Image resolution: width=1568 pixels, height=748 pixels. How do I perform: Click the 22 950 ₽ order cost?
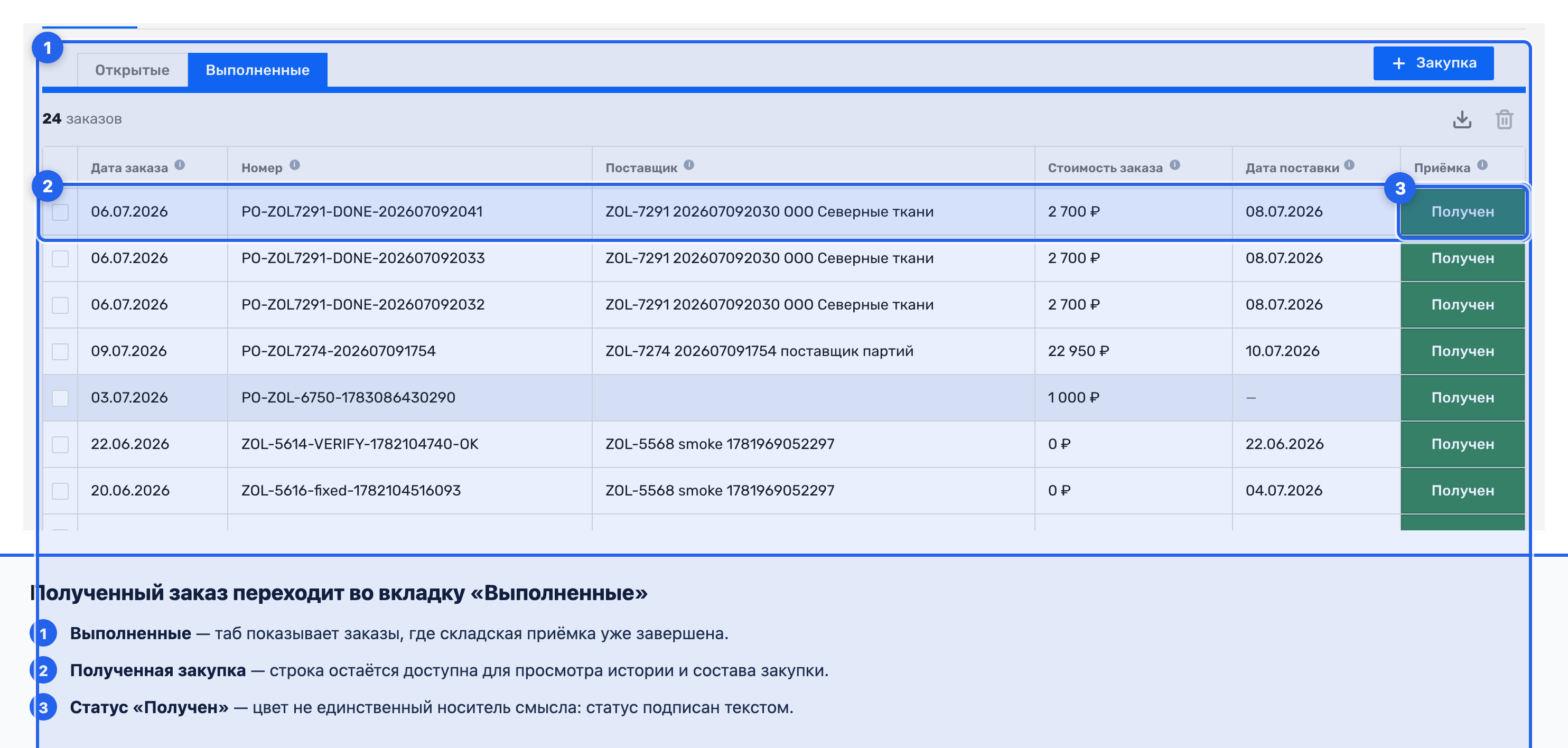tap(1078, 351)
